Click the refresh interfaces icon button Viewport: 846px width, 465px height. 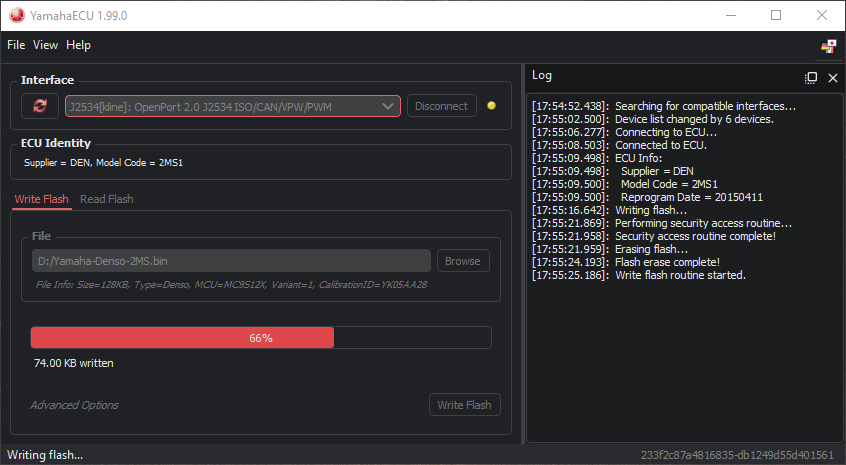click(39, 106)
